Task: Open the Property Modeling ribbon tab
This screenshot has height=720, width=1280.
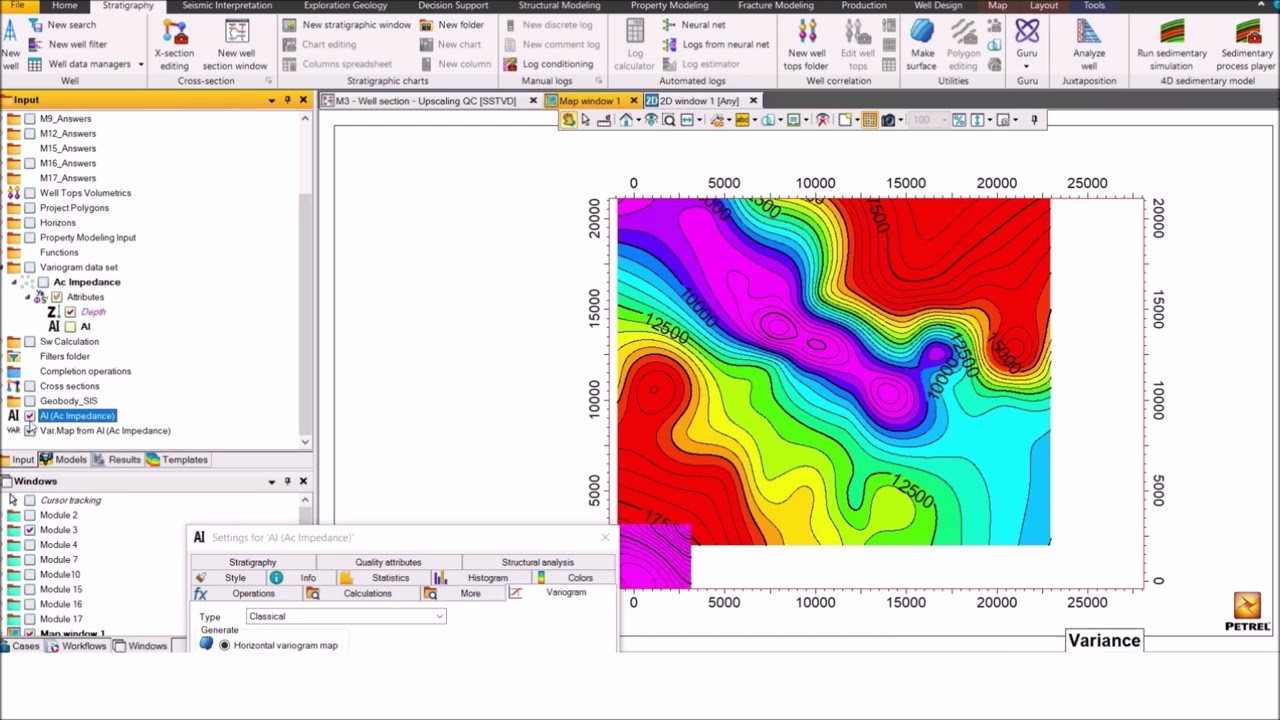Action: tap(669, 5)
